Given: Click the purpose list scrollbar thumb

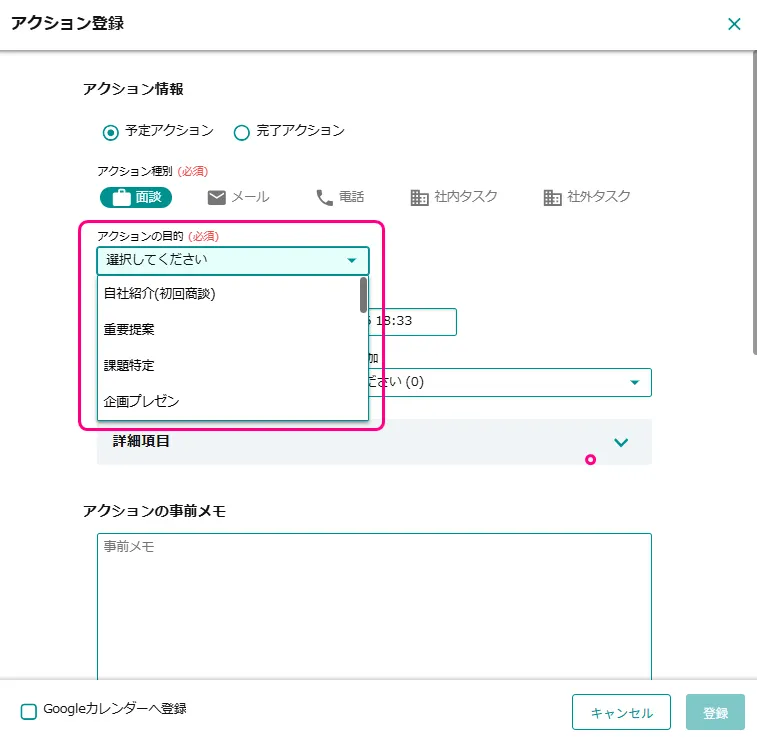Looking at the screenshot, I should [363, 295].
